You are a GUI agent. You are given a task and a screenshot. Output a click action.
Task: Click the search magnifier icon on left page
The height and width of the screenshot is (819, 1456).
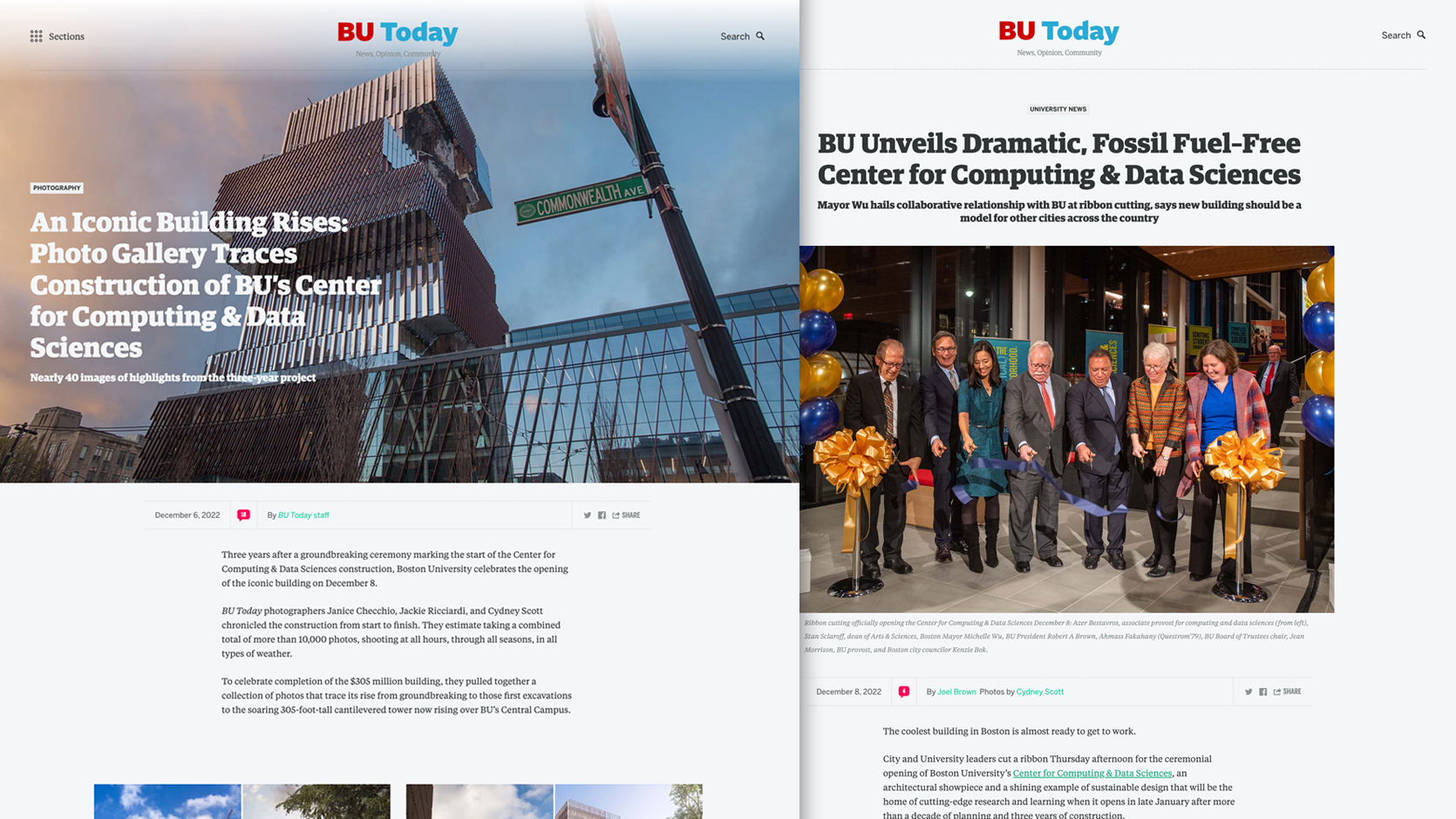[x=760, y=36]
